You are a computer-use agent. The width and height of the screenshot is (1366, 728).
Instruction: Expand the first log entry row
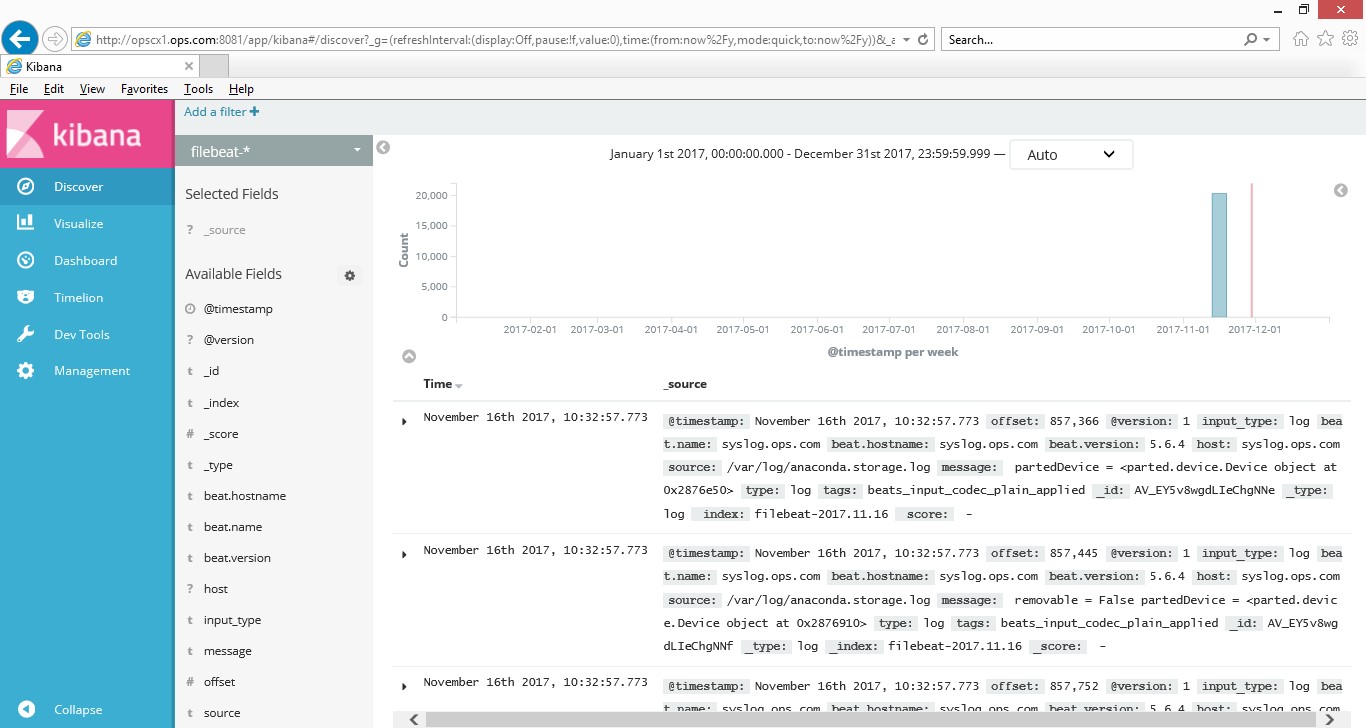click(404, 421)
